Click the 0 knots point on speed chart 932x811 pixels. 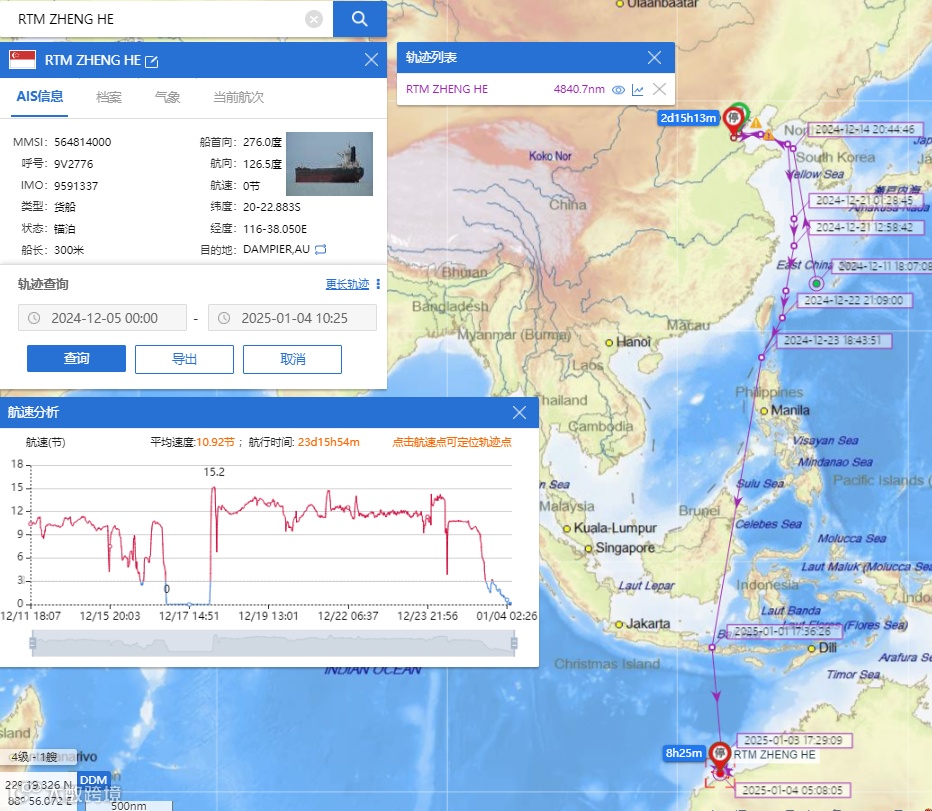(x=166, y=603)
